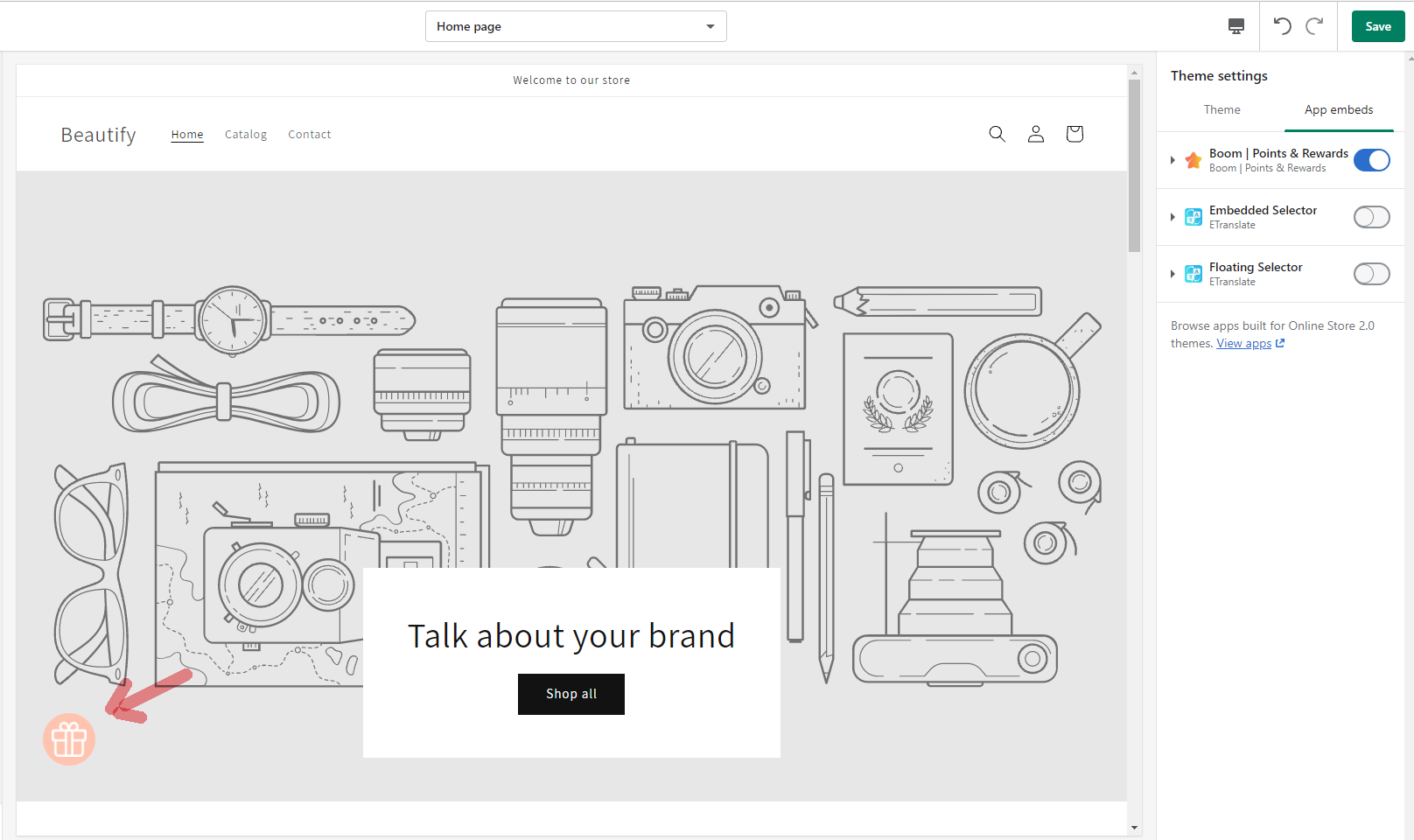Click the green Save button
Image resolution: width=1414 pixels, height=840 pixels.
[1378, 26]
